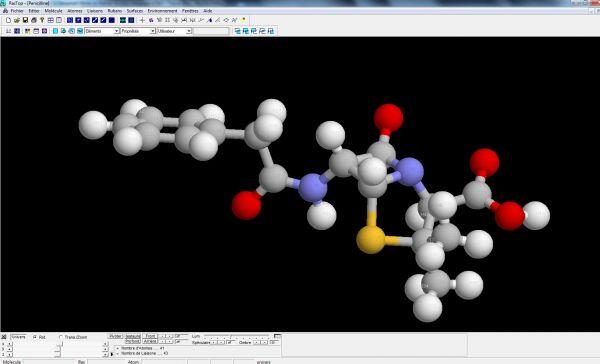Click the new document icon

[x=8, y=20]
